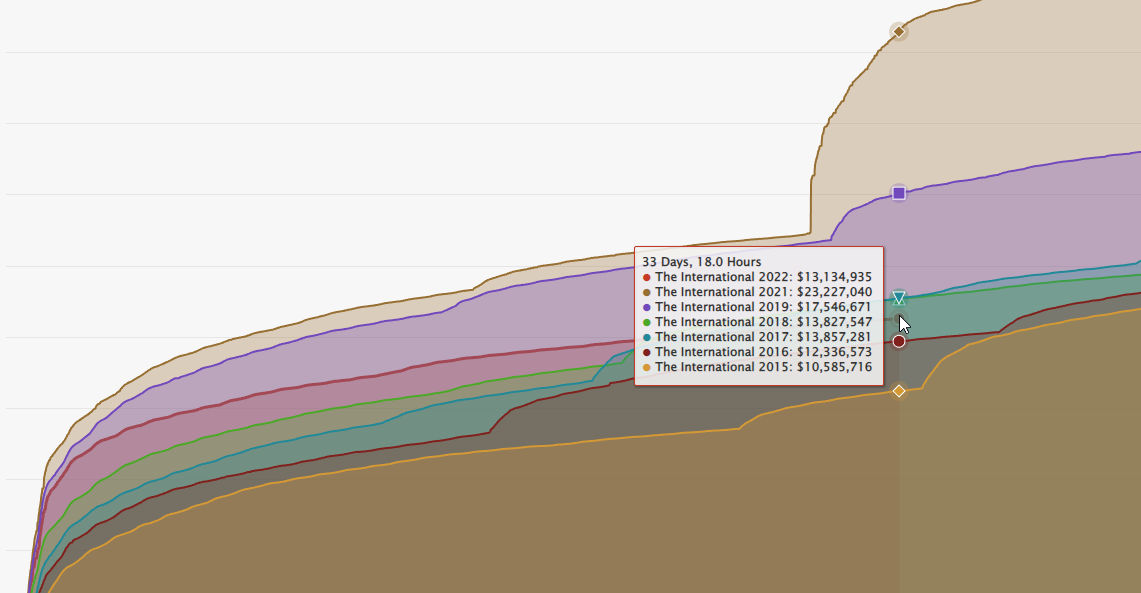Click 'The International 2018: $13,827,547' tooltip row
Viewport: 1141px width, 593px height.
coord(757,322)
